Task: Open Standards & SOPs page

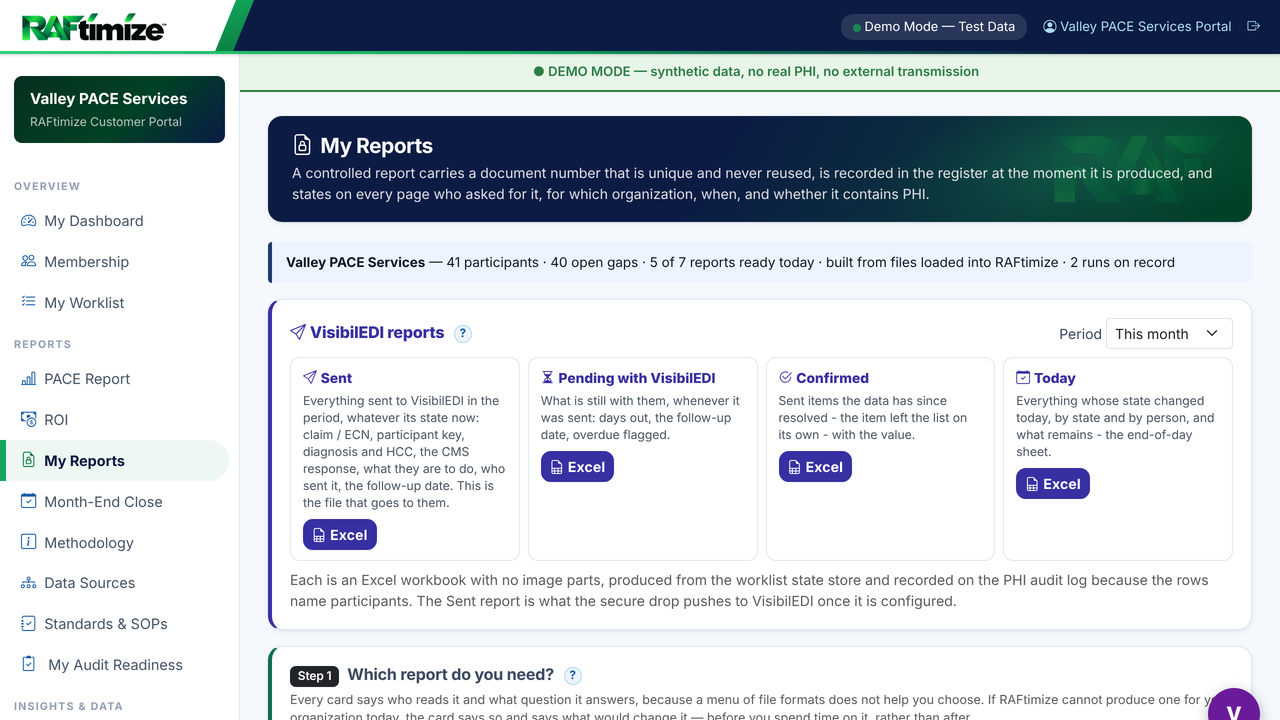Action: coord(114,624)
